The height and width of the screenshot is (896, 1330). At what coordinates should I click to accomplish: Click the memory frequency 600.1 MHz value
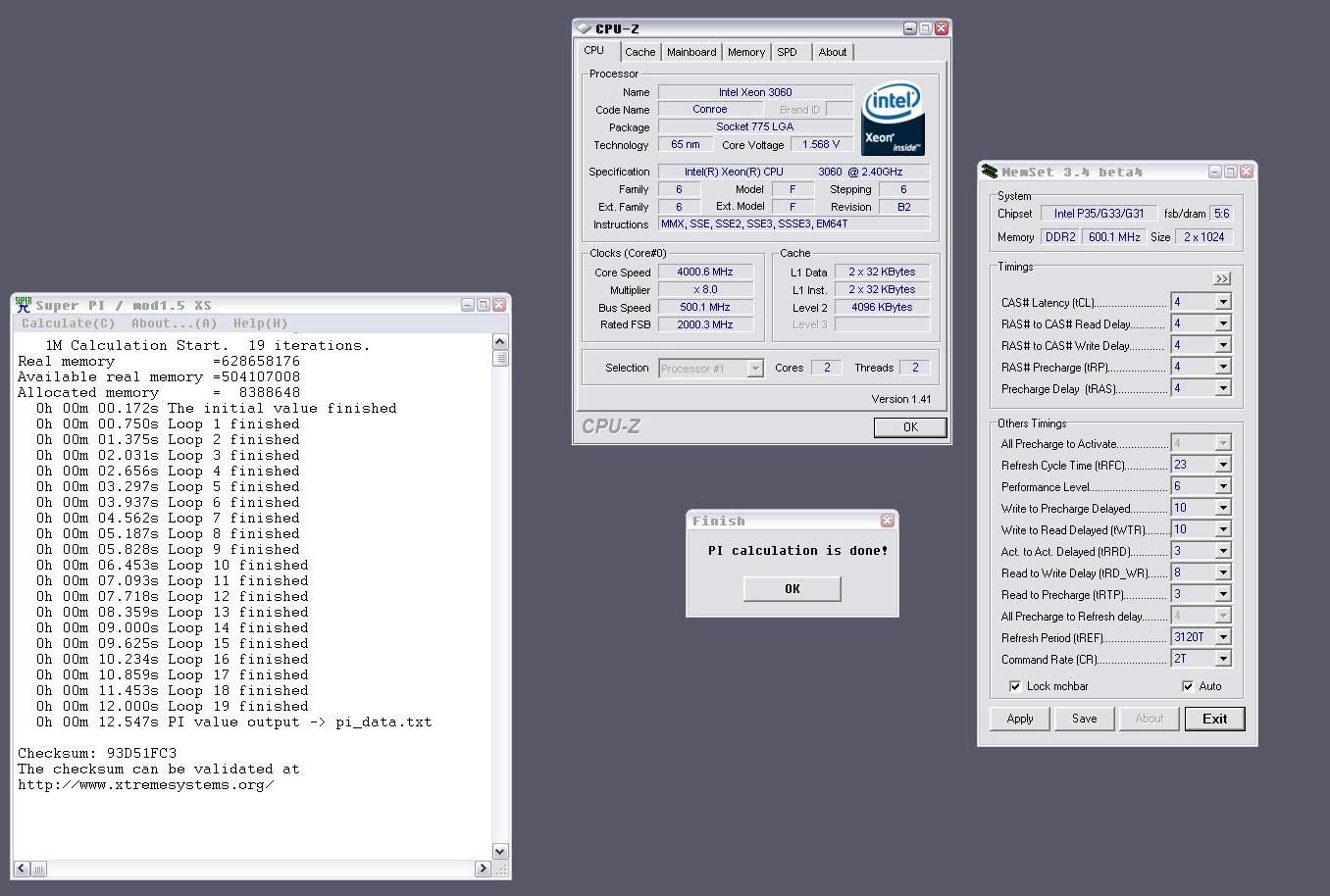tap(1114, 236)
